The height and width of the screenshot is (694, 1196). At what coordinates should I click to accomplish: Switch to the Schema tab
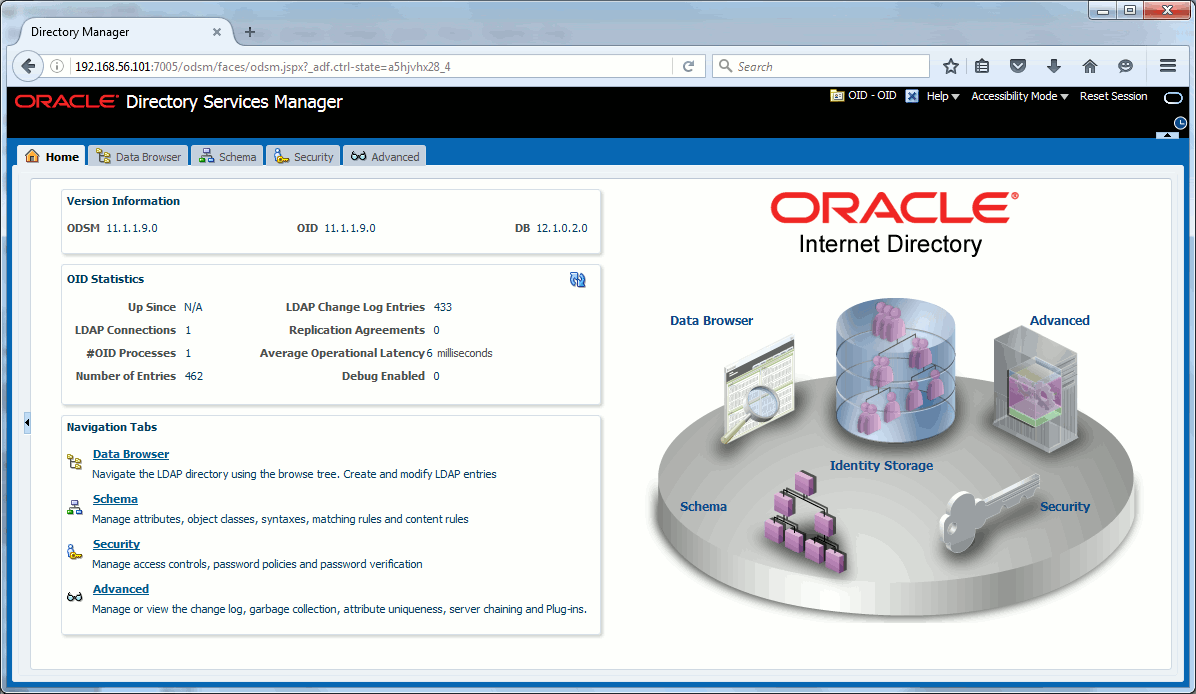point(227,156)
